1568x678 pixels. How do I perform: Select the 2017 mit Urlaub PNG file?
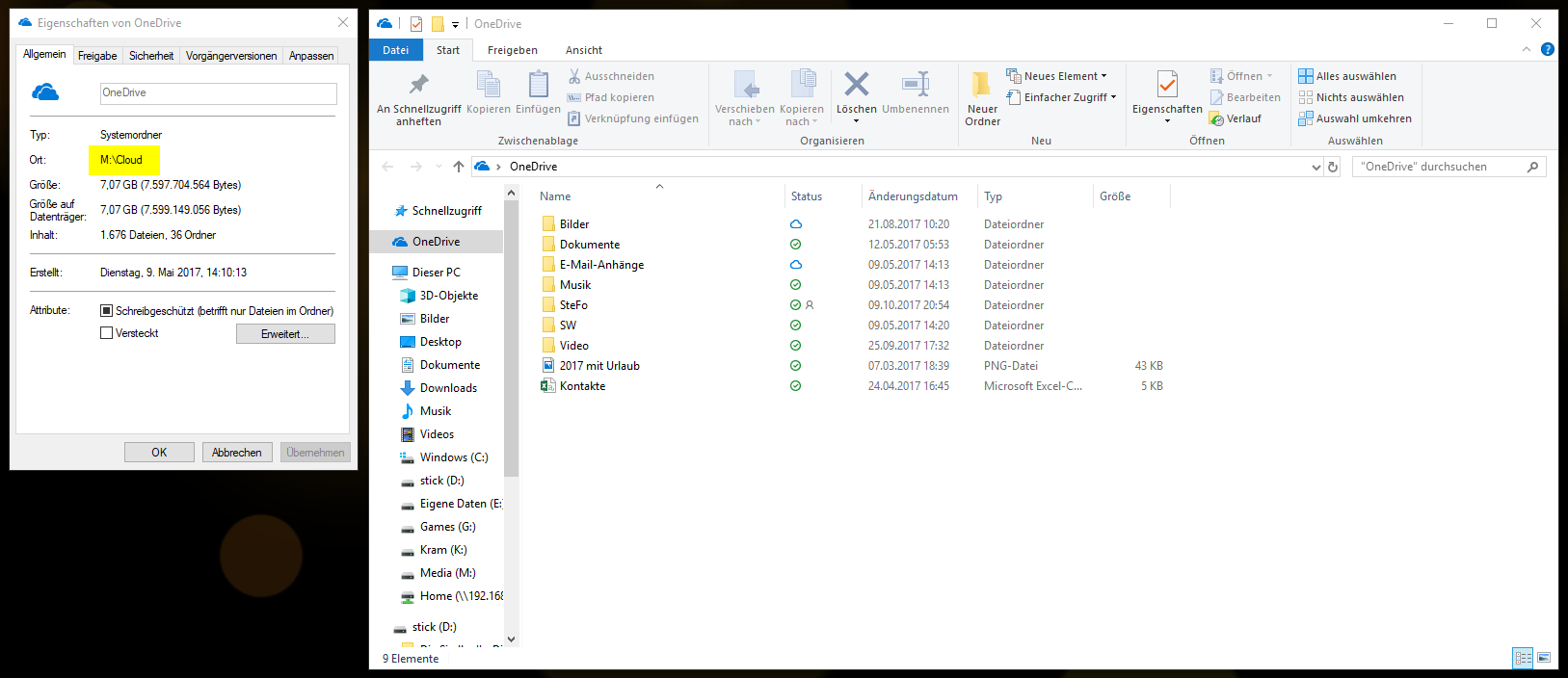[590, 366]
